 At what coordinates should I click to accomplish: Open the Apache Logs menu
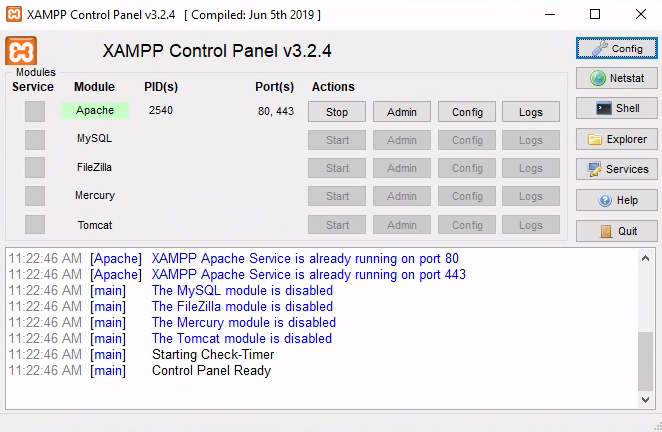tap(531, 112)
